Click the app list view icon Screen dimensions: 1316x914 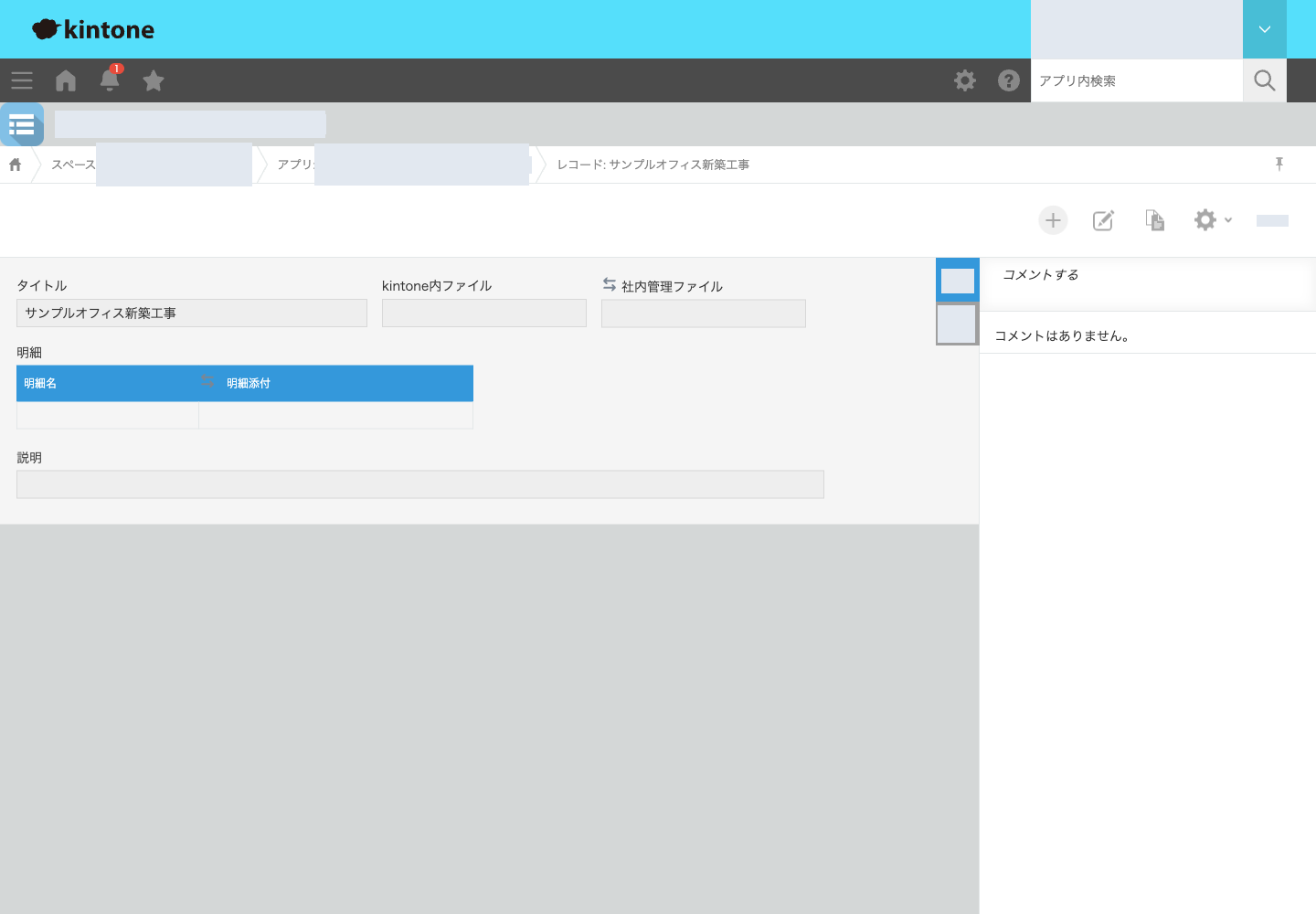(x=22, y=124)
